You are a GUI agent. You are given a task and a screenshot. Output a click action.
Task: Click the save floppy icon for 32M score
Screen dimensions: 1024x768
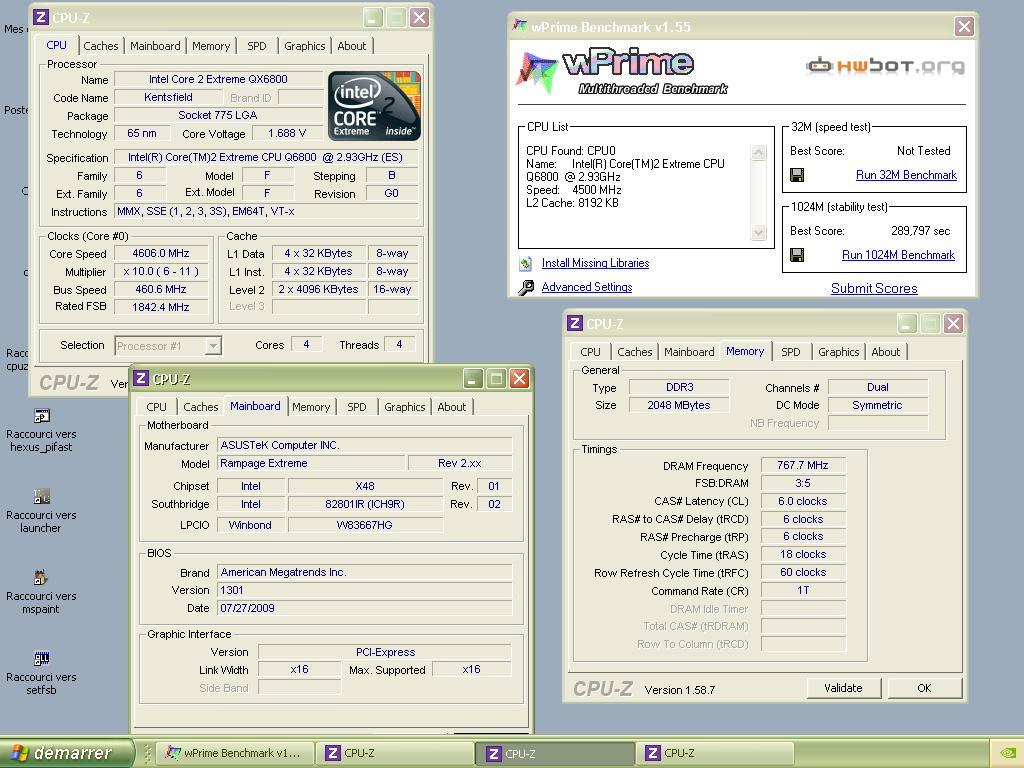(x=797, y=175)
